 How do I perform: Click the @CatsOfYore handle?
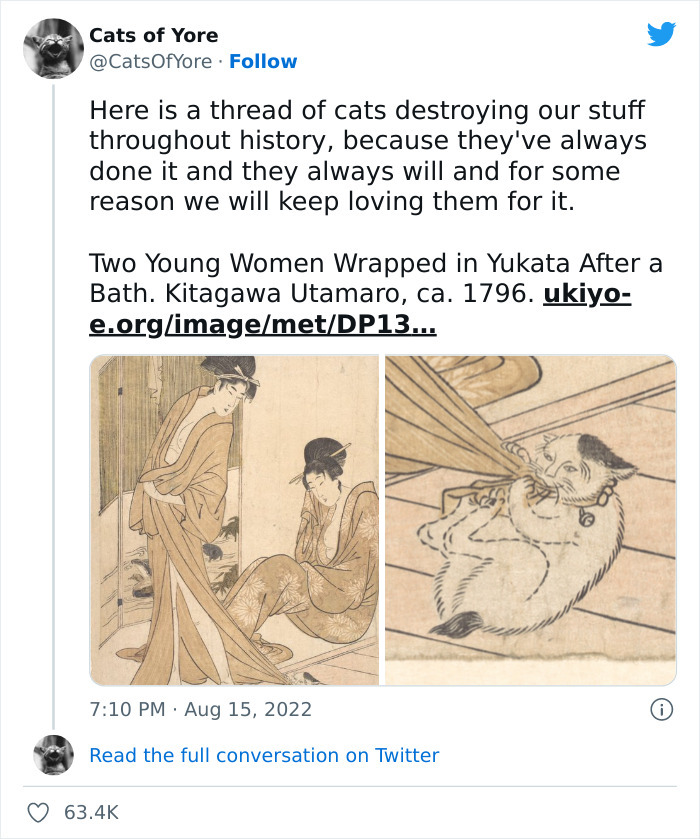point(149,62)
